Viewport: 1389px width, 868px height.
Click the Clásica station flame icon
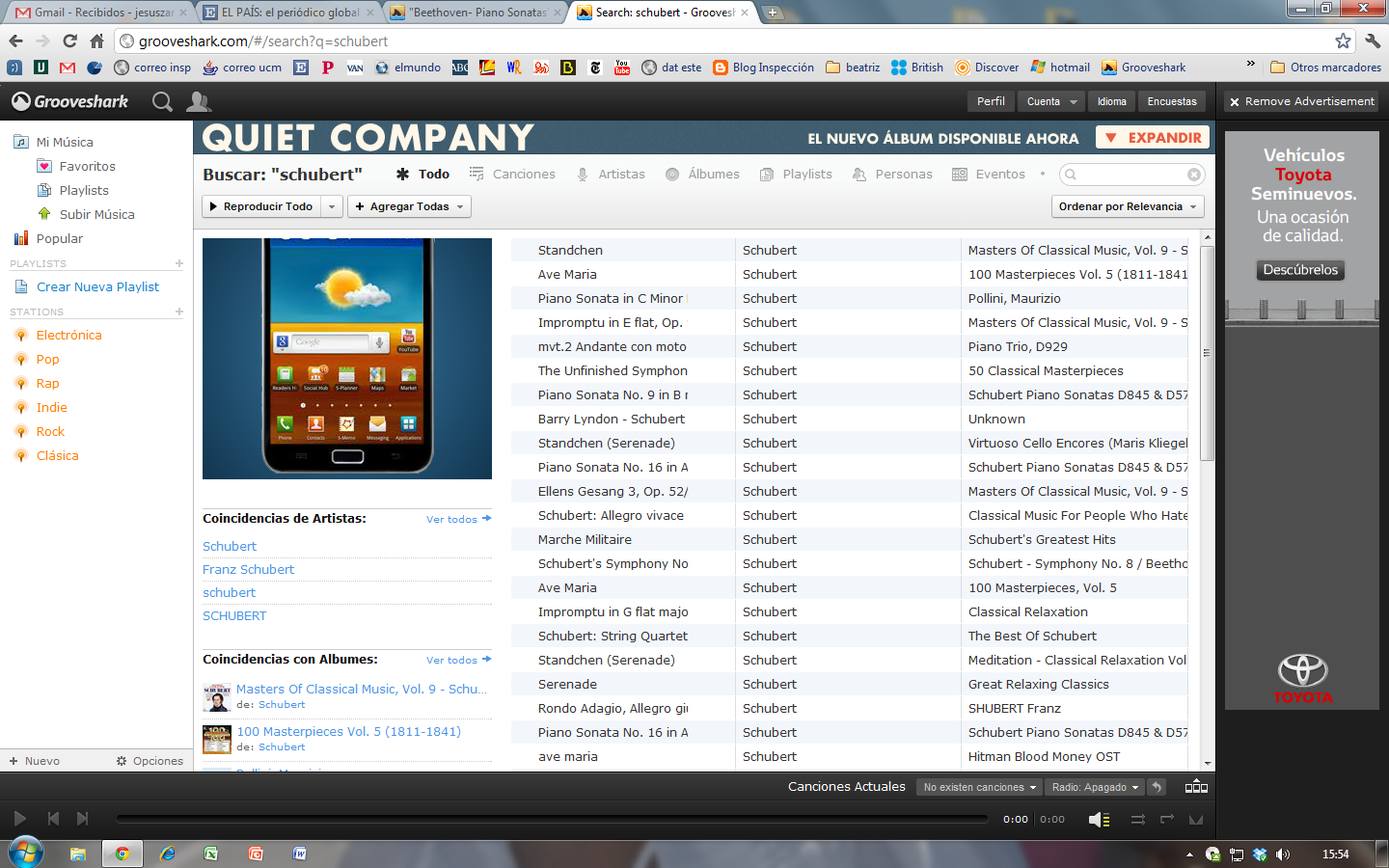[x=22, y=455]
